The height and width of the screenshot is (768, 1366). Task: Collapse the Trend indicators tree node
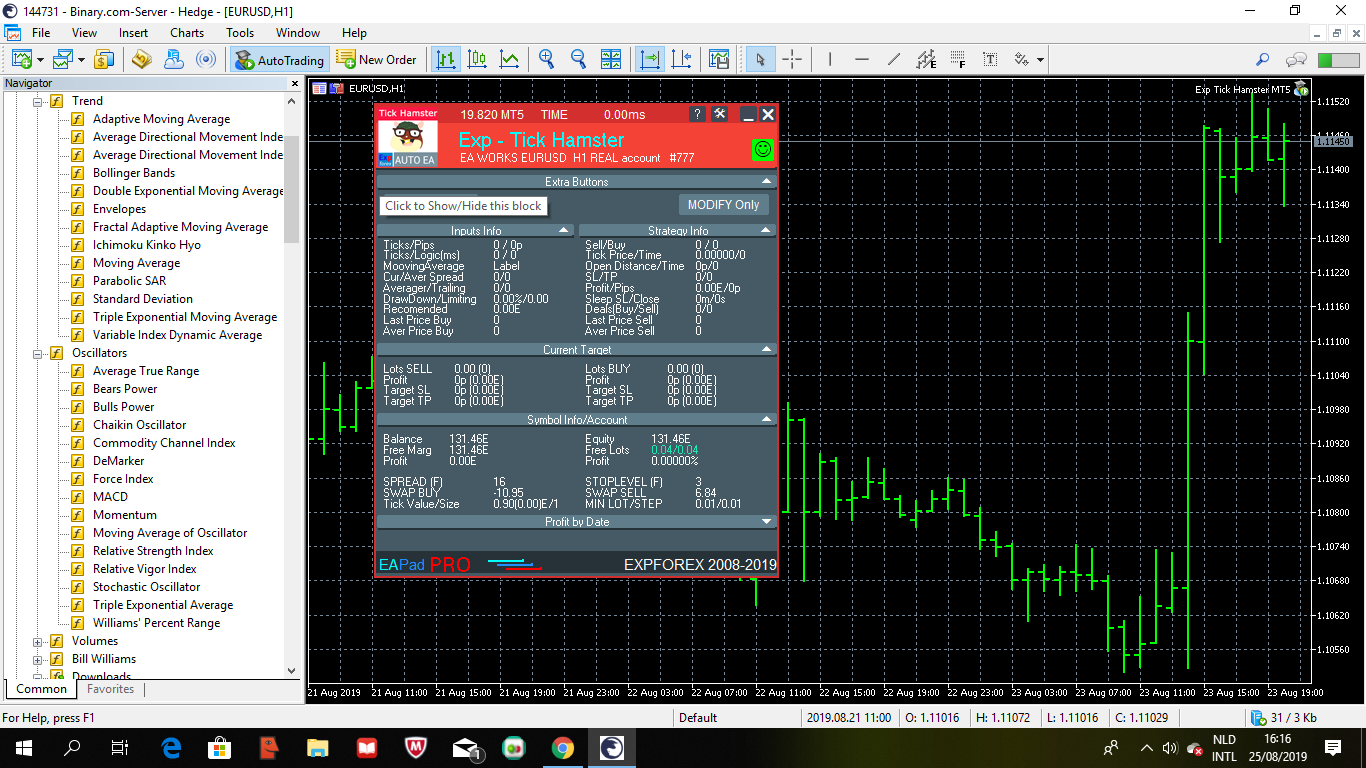39,101
